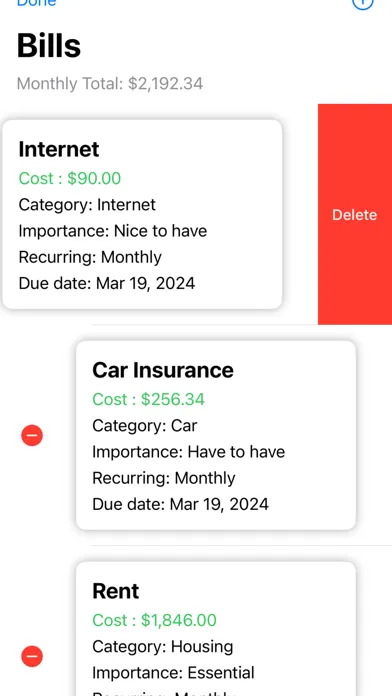Finish editing with the Done button
The height and width of the screenshot is (696, 392).
[36, 3]
